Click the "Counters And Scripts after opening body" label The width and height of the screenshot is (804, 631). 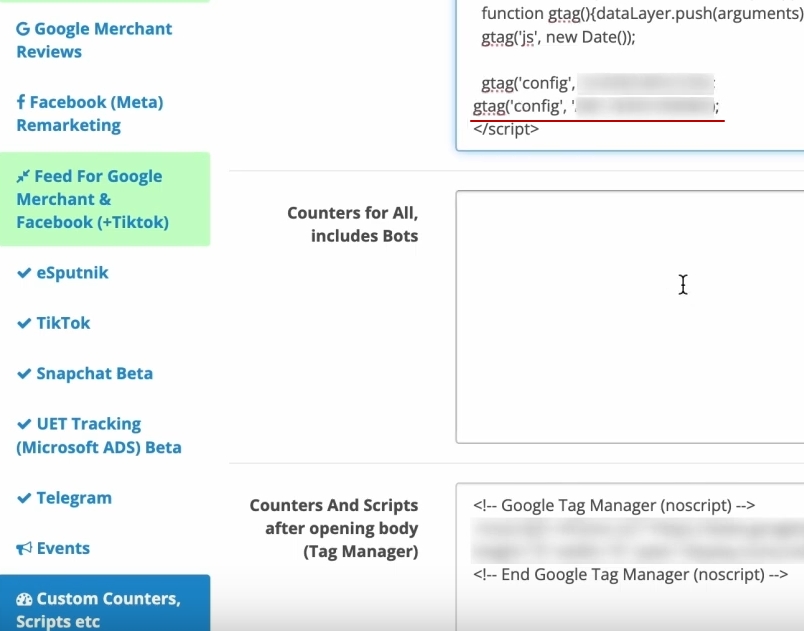(333, 528)
